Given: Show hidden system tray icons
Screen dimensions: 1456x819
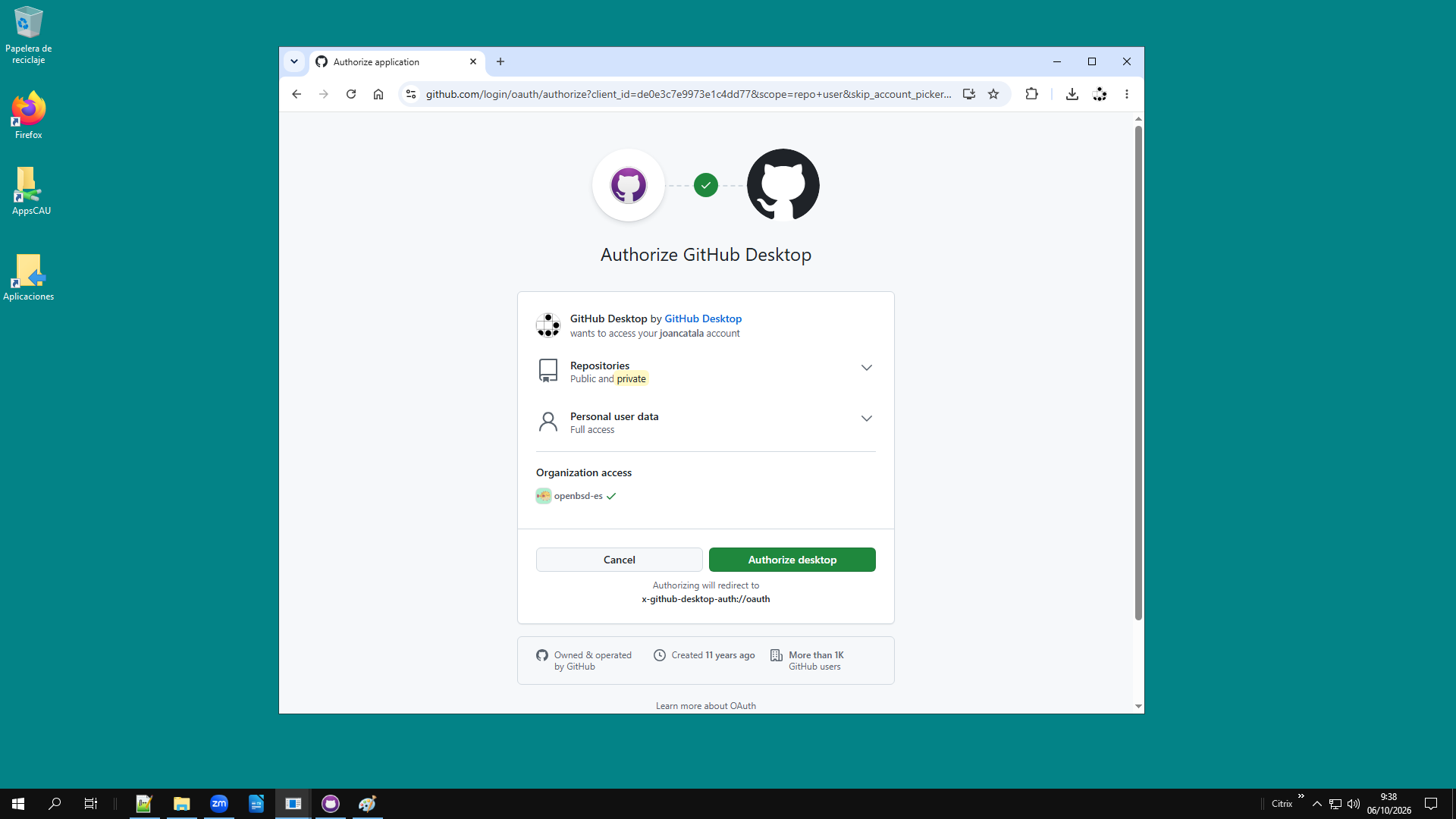Looking at the screenshot, I should pyautogui.click(x=1317, y=804).
